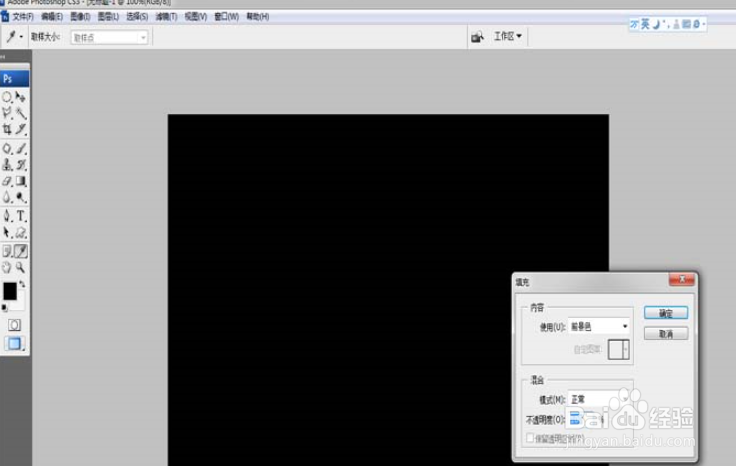This screenshot has height=466, width=736.
Task: Reset default foreground and background colors
Action: (5, 308)
